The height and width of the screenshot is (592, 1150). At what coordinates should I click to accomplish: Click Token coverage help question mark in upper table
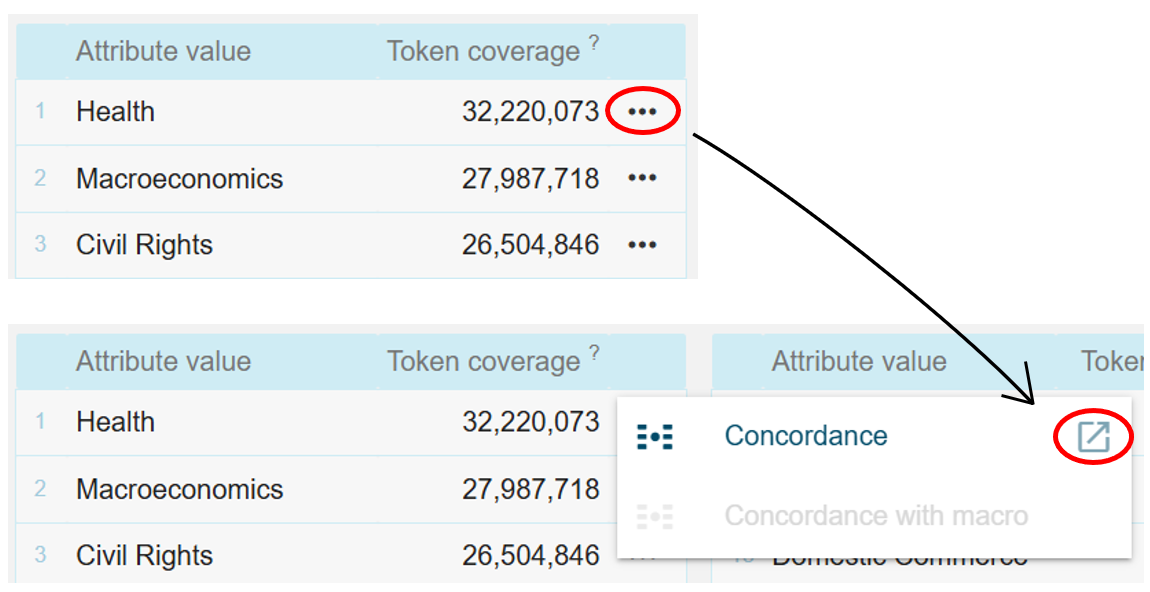pyautogui.click(x=594, y=42)
